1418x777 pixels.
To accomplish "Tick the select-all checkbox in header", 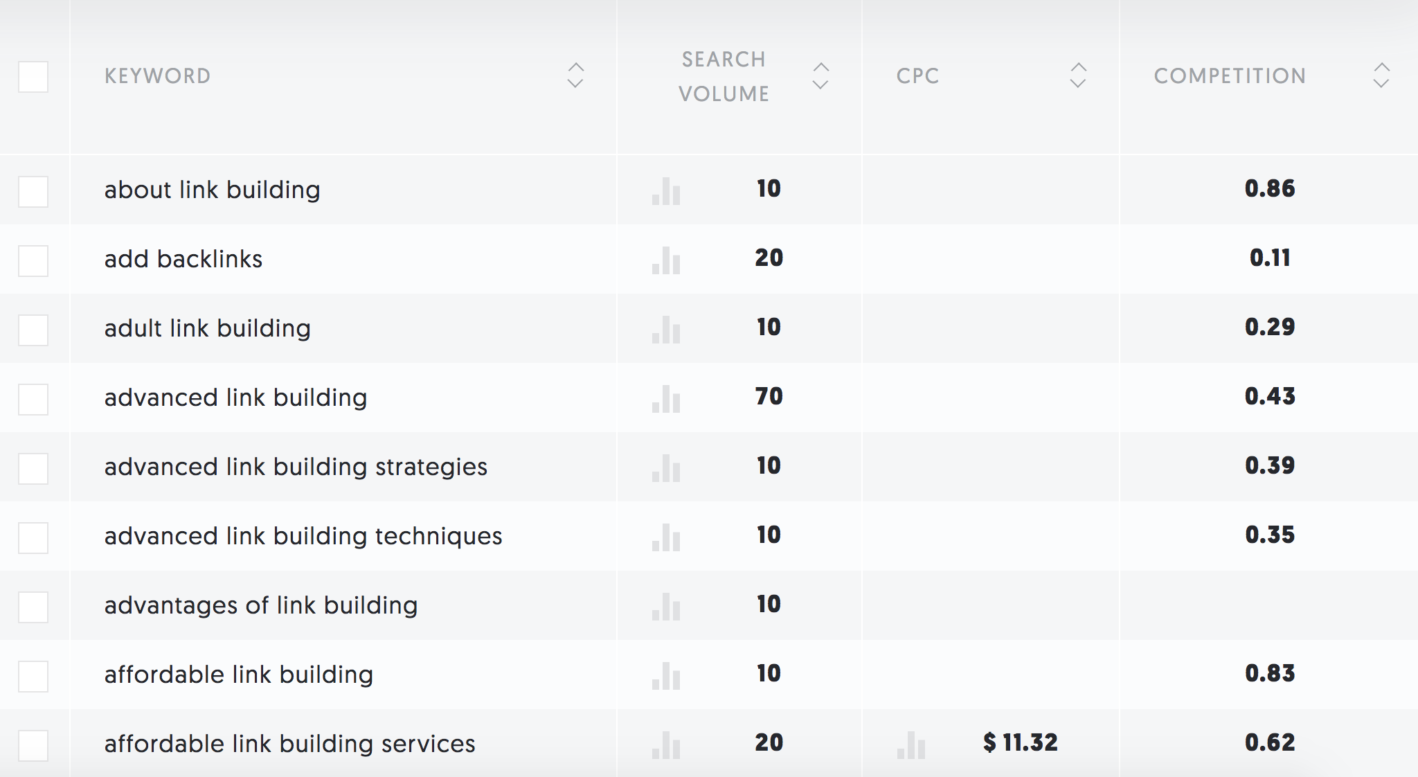I will click(33, 77).
